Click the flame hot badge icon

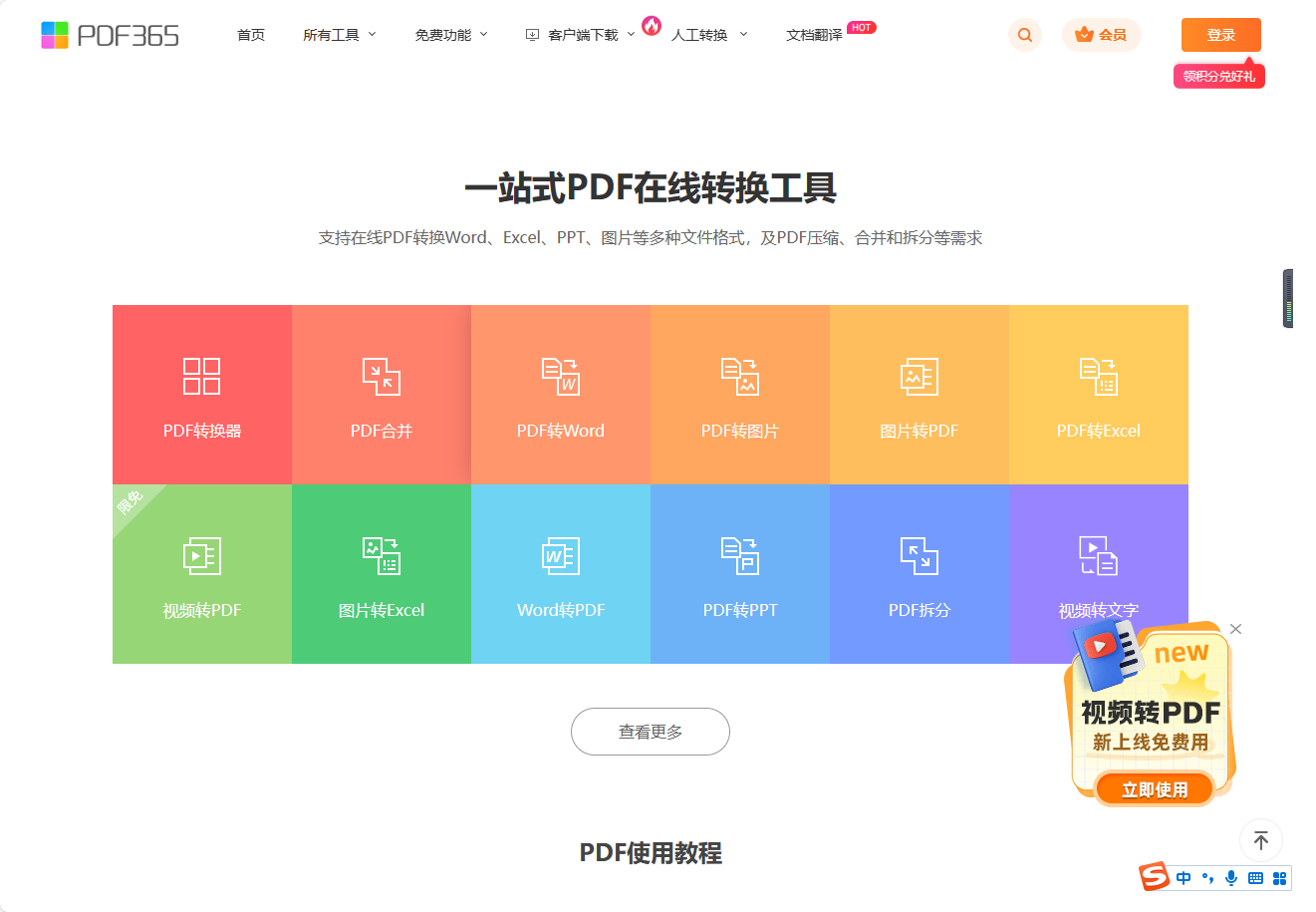[x=652, y=25]
